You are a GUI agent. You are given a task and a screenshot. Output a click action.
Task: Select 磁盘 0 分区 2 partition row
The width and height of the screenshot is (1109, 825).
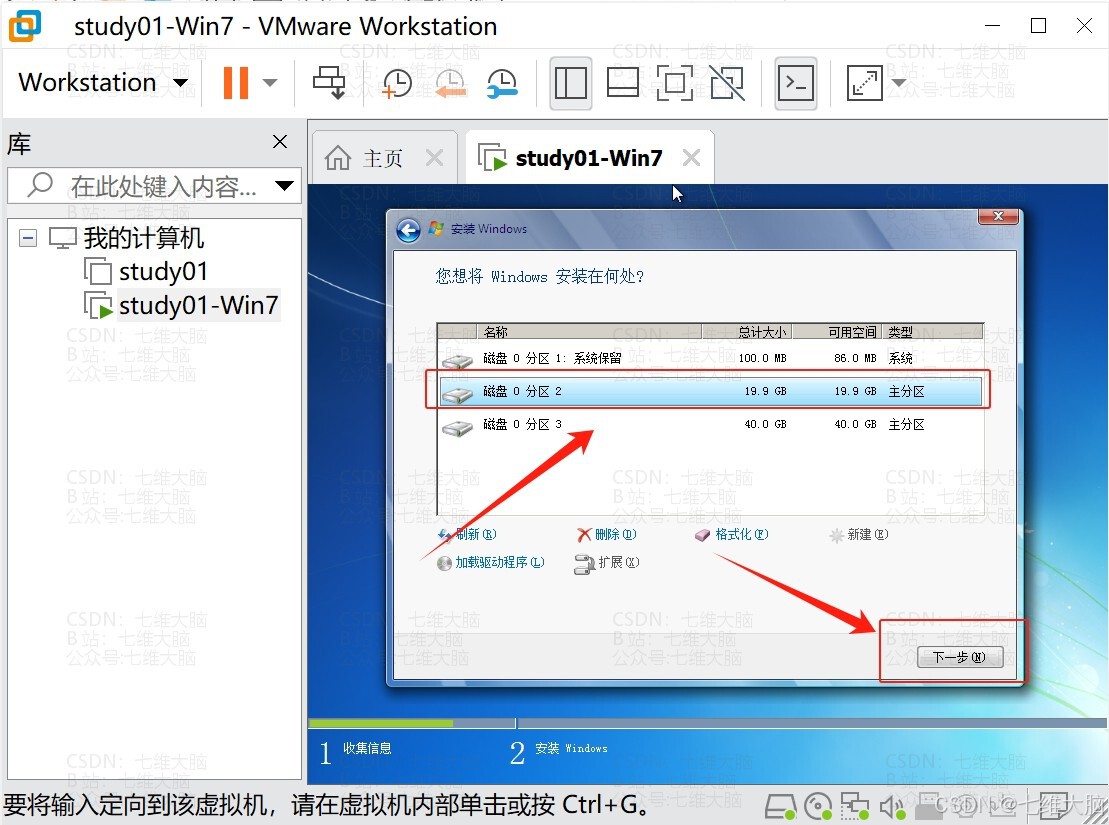pos(710,391)
